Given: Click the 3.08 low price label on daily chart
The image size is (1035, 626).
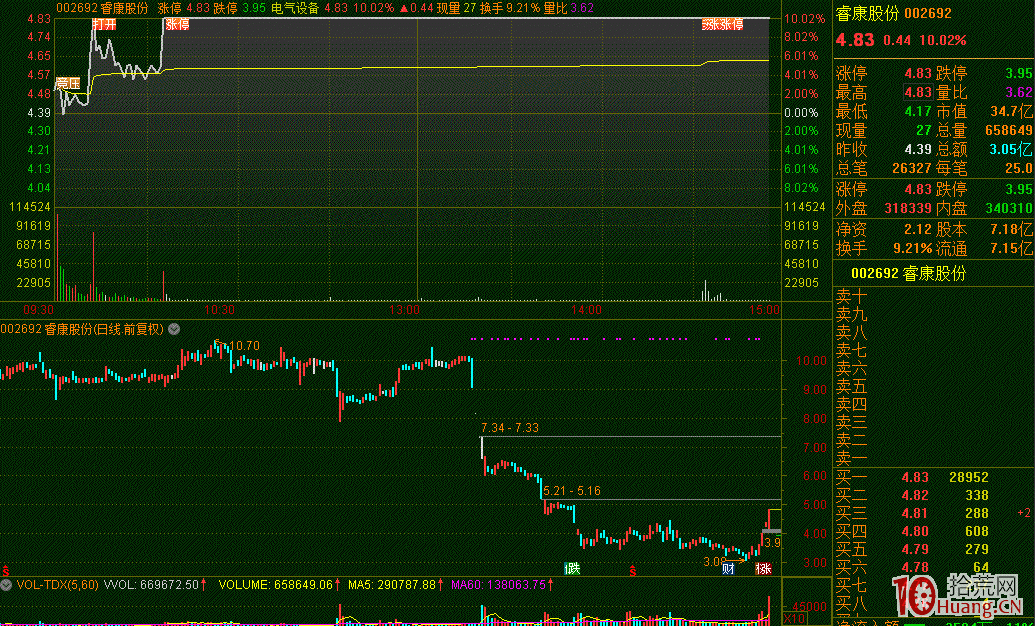Looking at the screenshot, I should pyautogui.click(x=714, y=562).
